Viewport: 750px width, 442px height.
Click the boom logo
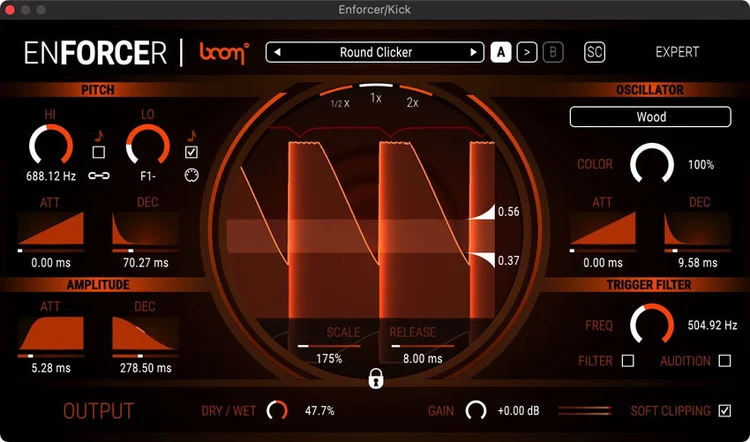pos(224,52)
